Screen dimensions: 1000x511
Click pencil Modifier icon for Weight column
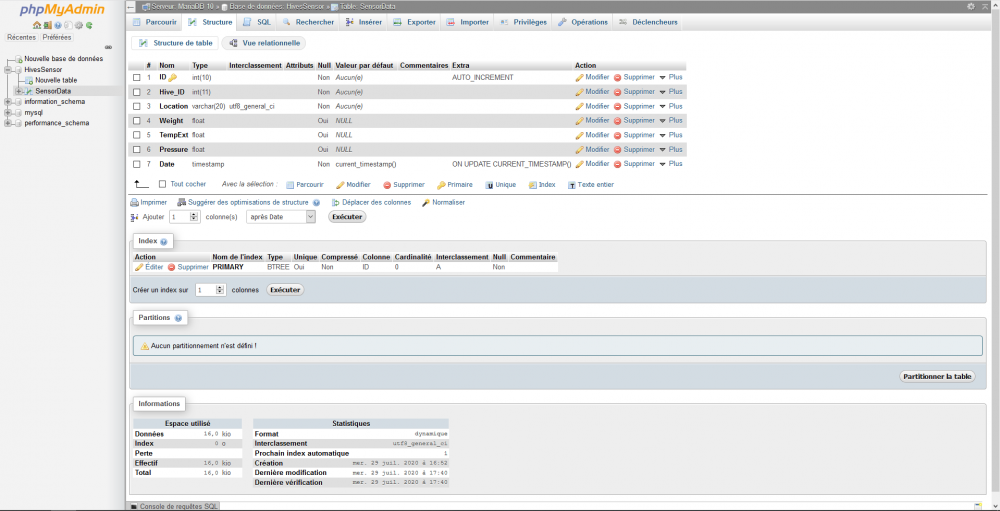click(x=579, y=121)
